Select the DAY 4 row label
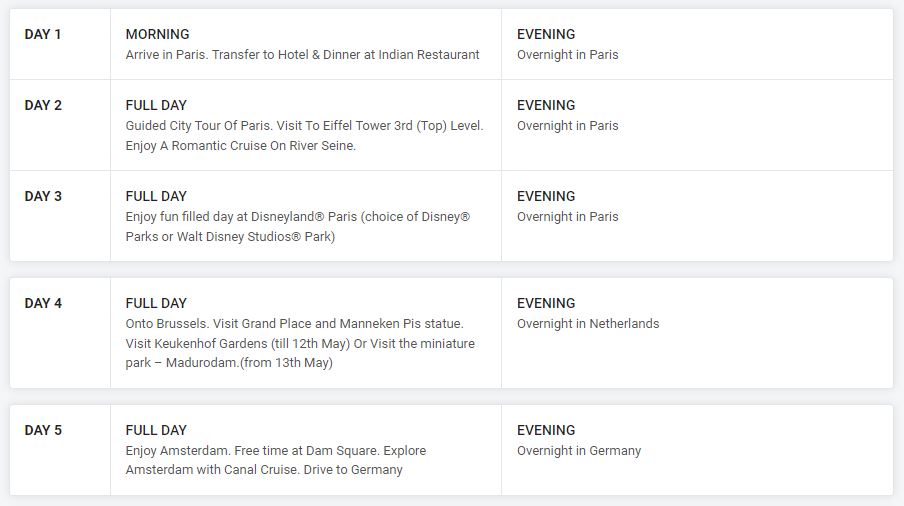The image size is (904, 506). (43, 304)
